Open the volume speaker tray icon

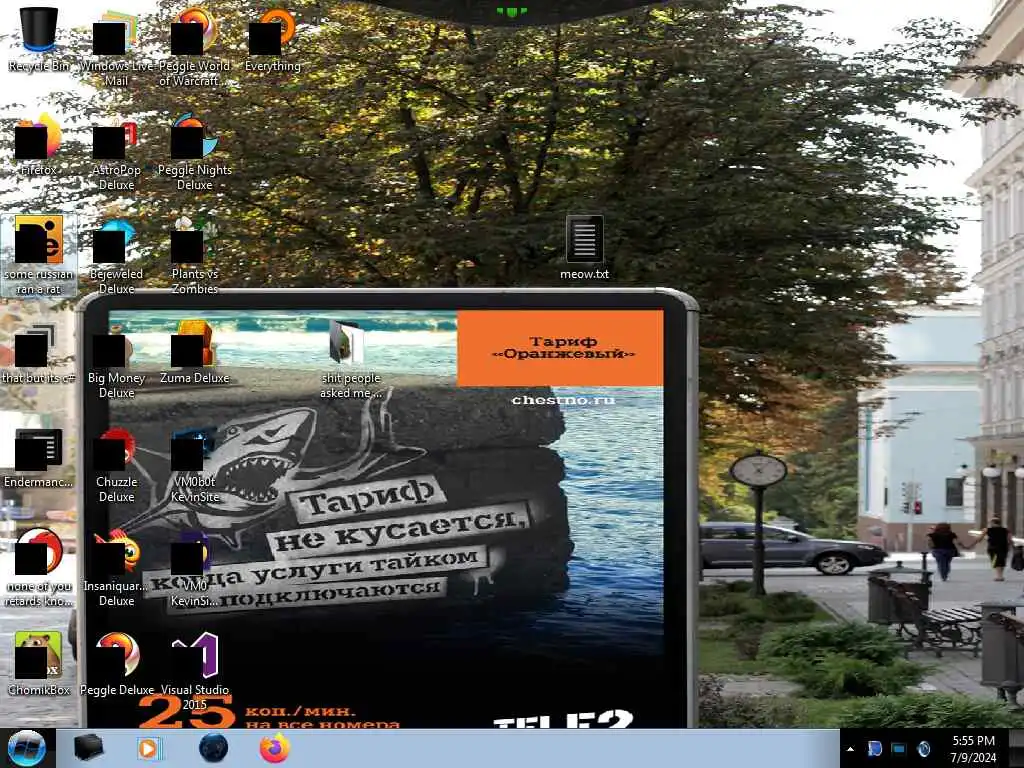[x=923, y=749]
